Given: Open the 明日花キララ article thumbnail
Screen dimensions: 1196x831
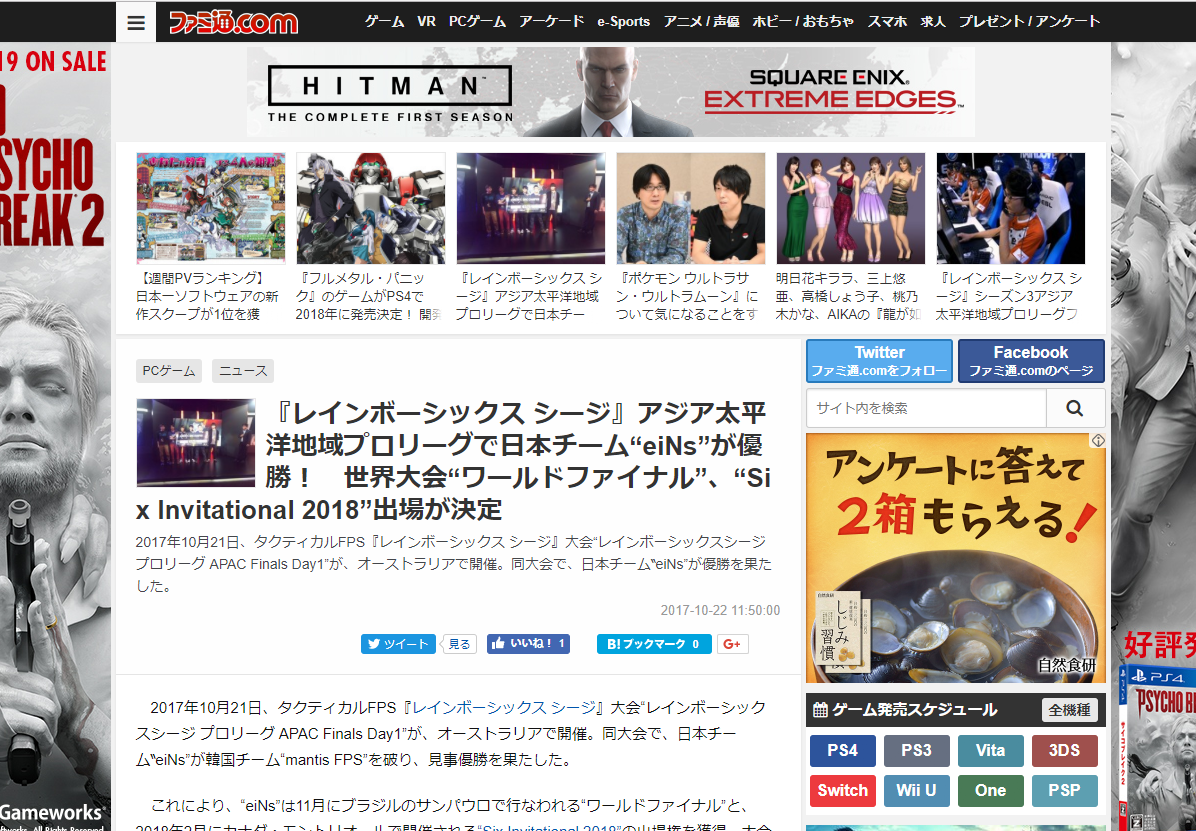Looking at the screenshot, I should click(850, 208).
